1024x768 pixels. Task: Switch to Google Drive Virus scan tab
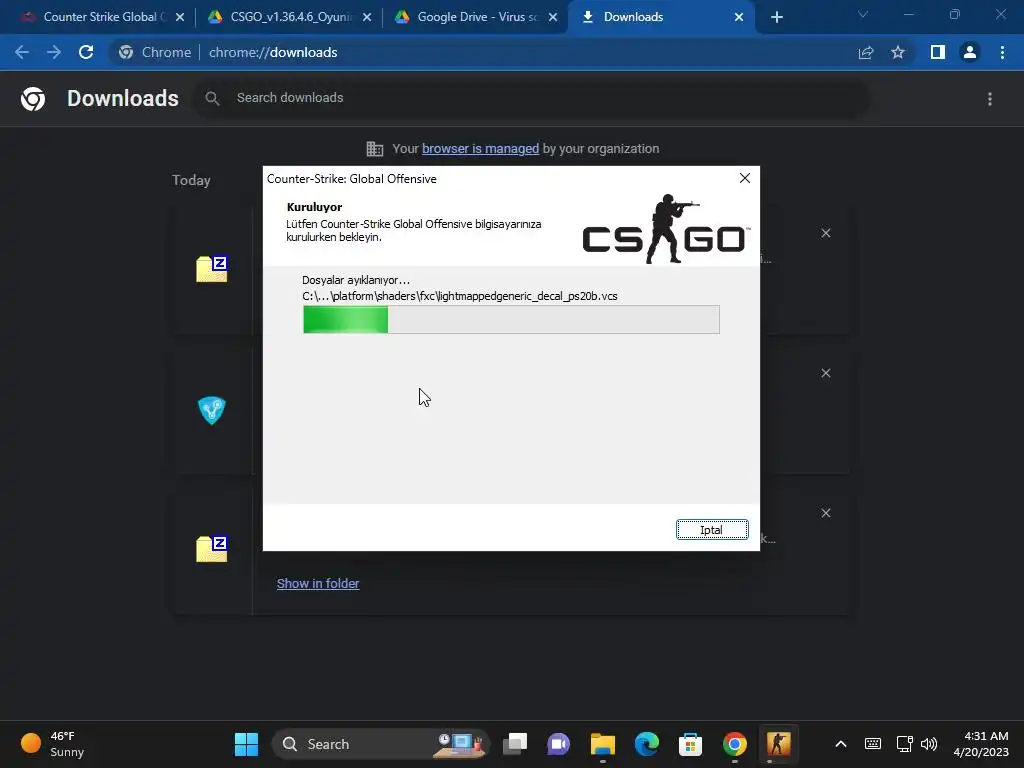point(477,17)
